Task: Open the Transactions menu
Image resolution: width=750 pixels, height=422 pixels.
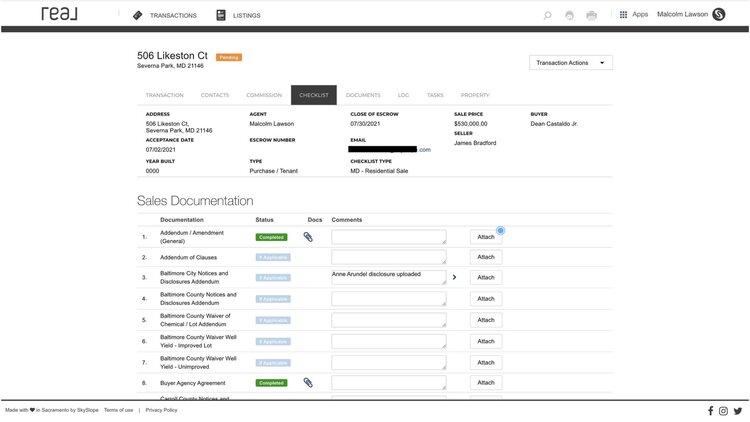Action: point(173,15)
